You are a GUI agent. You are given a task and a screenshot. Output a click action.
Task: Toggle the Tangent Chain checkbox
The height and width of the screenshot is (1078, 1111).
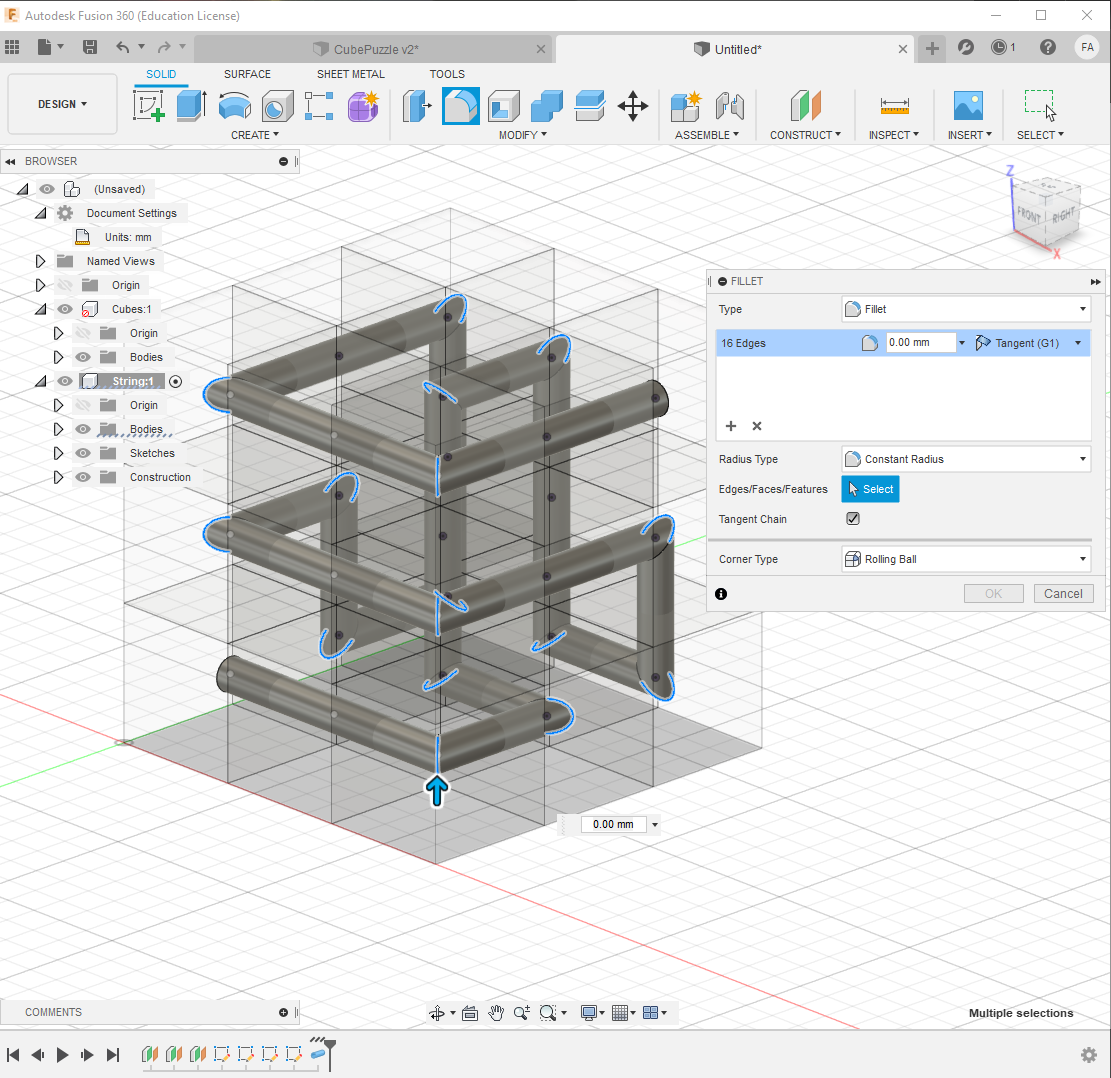(x=852, y=518)
